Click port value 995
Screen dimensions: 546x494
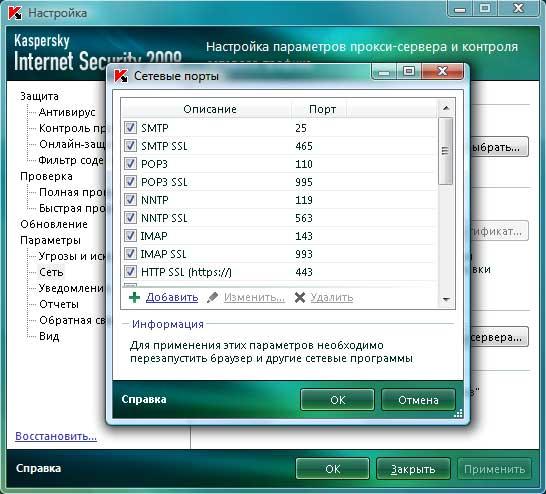[x=304, y=182]
